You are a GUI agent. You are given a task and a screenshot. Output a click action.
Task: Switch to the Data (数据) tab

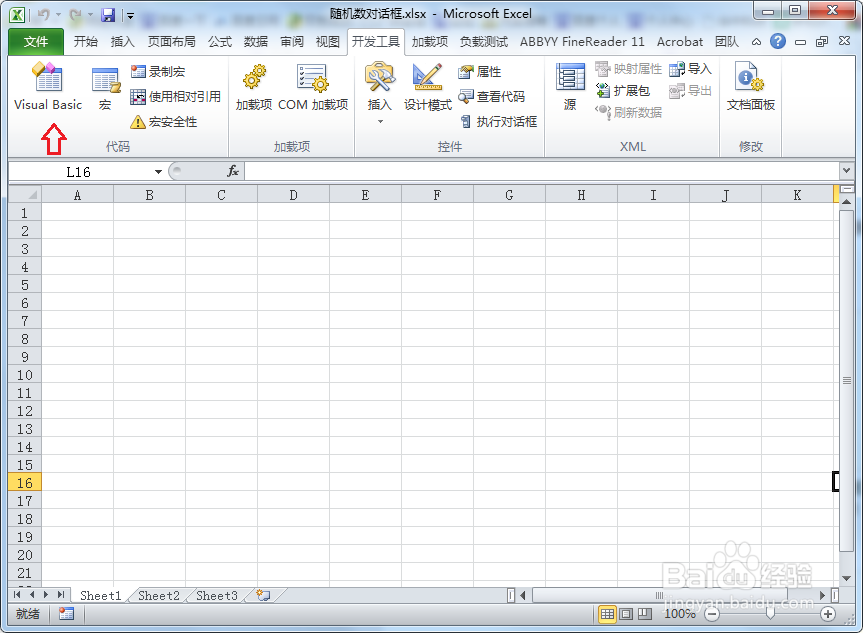coord(255,42)
